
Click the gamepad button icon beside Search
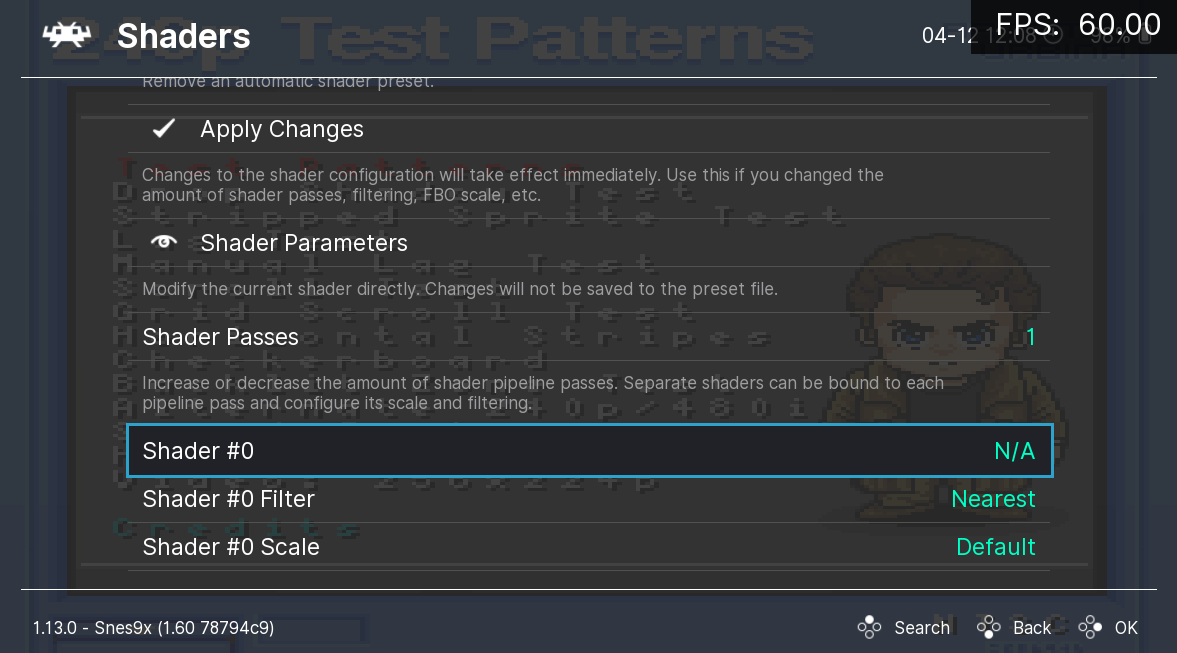point(869,627)
